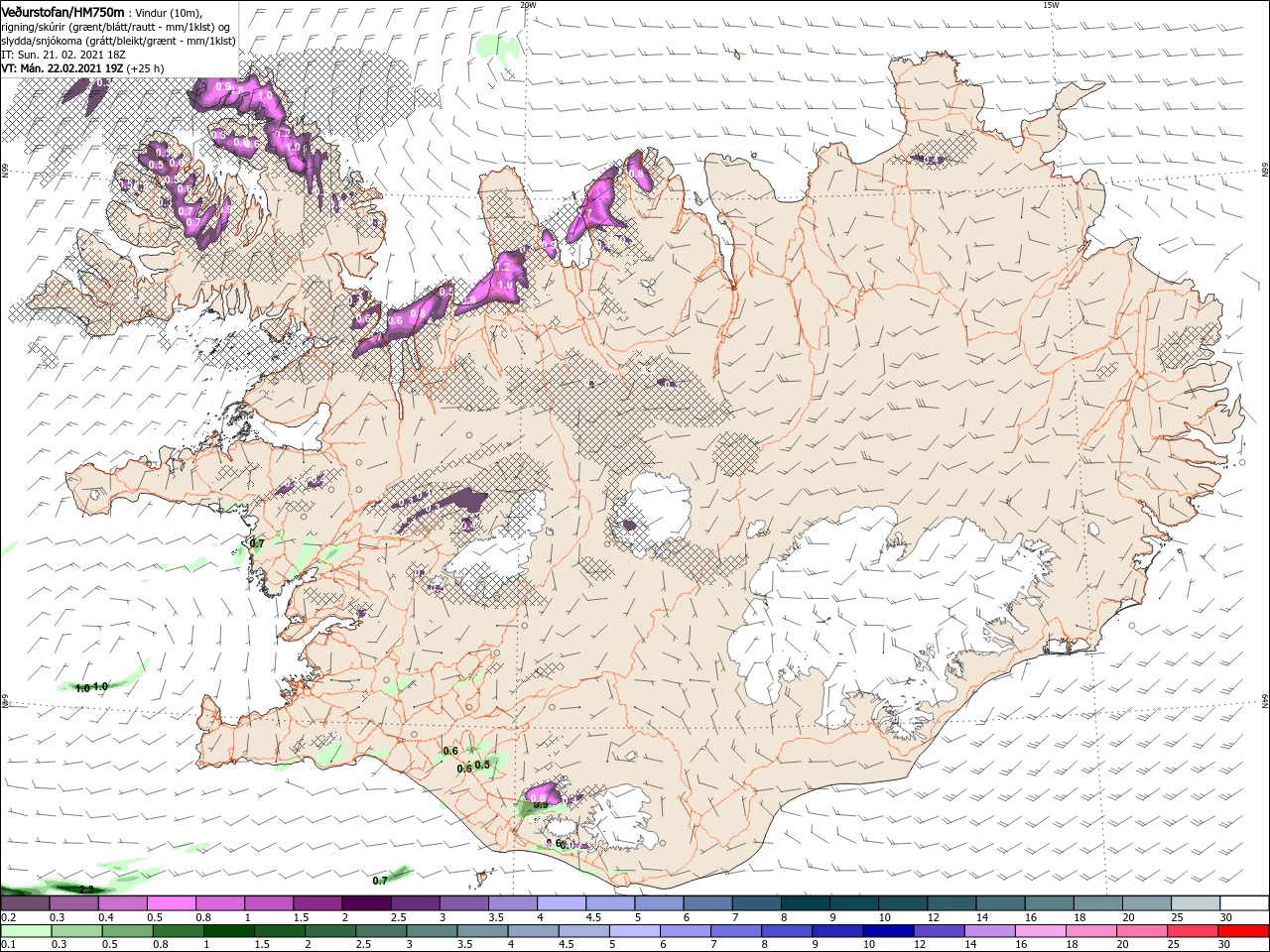The image size is (1270, 952).
Task: Click the light pink 16 mm swatch in the lower legend row
Action: pyautogui.click(x=1041, y=931)
